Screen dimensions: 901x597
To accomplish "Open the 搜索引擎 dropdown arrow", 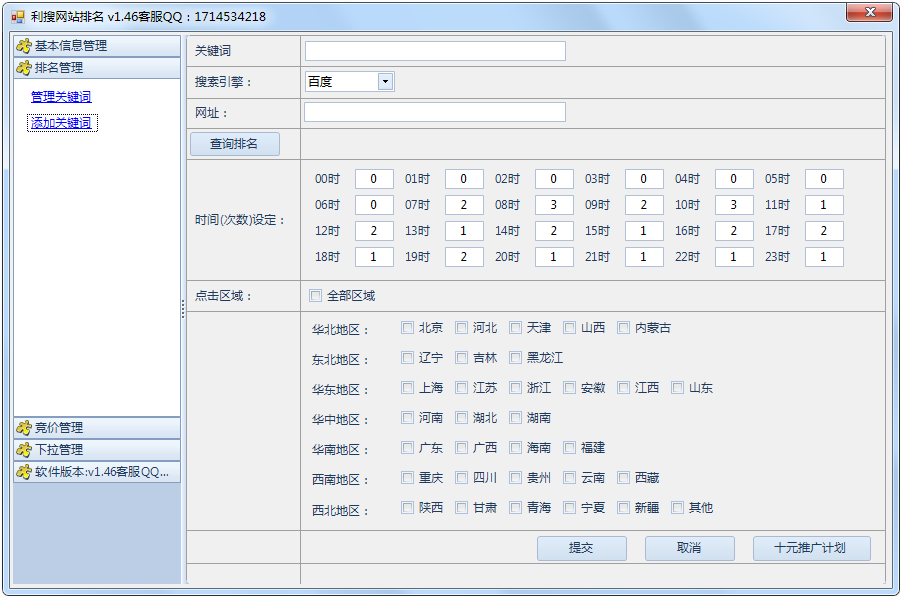I will pyautogui.click(x=386, y=82).
